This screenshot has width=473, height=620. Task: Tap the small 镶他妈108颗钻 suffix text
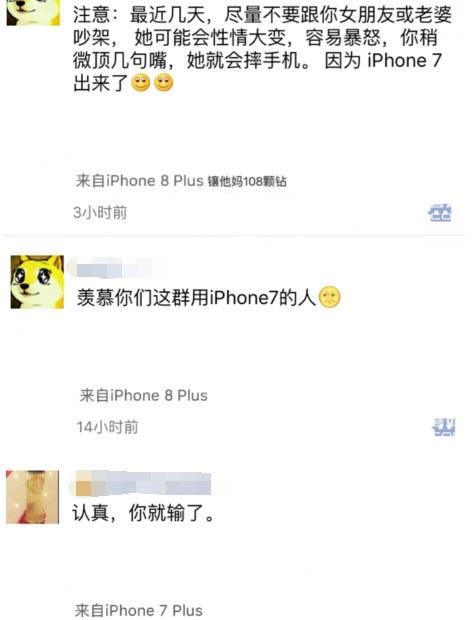247,181
